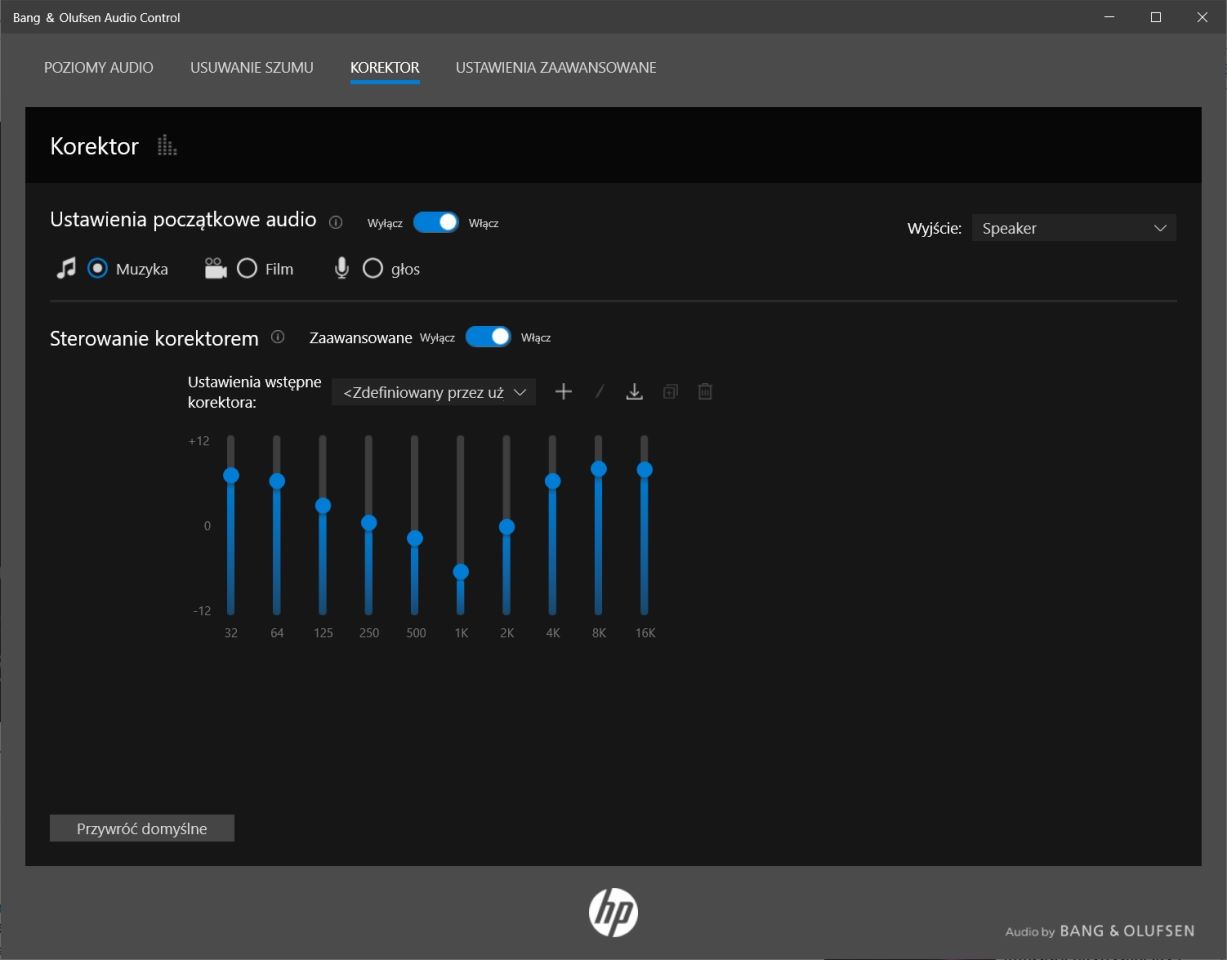Toggle the Ustawienia początkowe audio switch
This screenshot has height=960, width=1227.
(436, 222)
